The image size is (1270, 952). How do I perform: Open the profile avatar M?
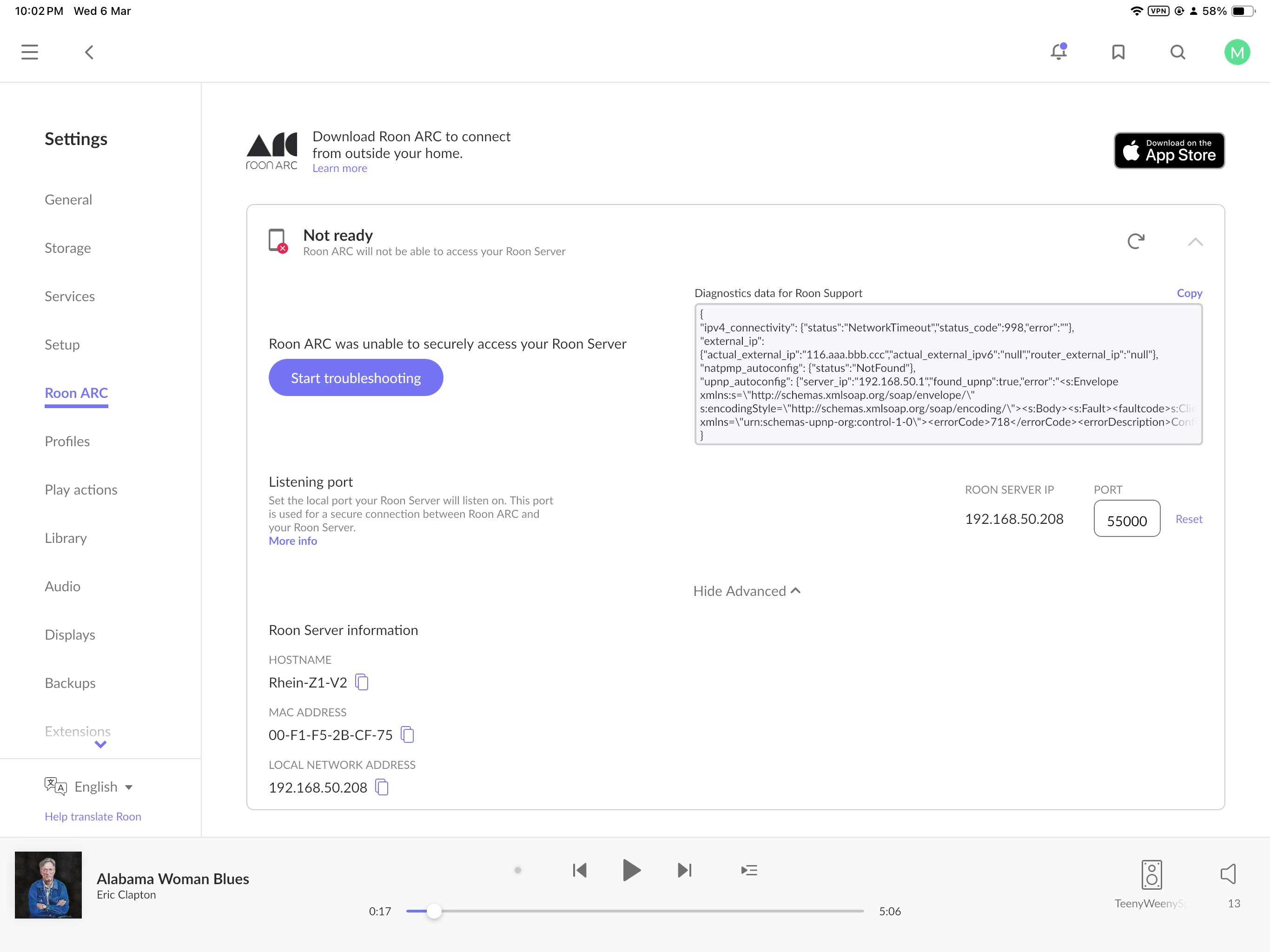pos(1237,52)
